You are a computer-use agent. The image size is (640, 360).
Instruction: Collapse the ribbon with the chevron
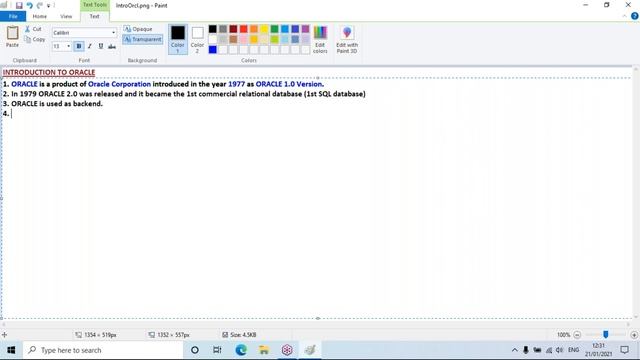click(x=624, y=16)
